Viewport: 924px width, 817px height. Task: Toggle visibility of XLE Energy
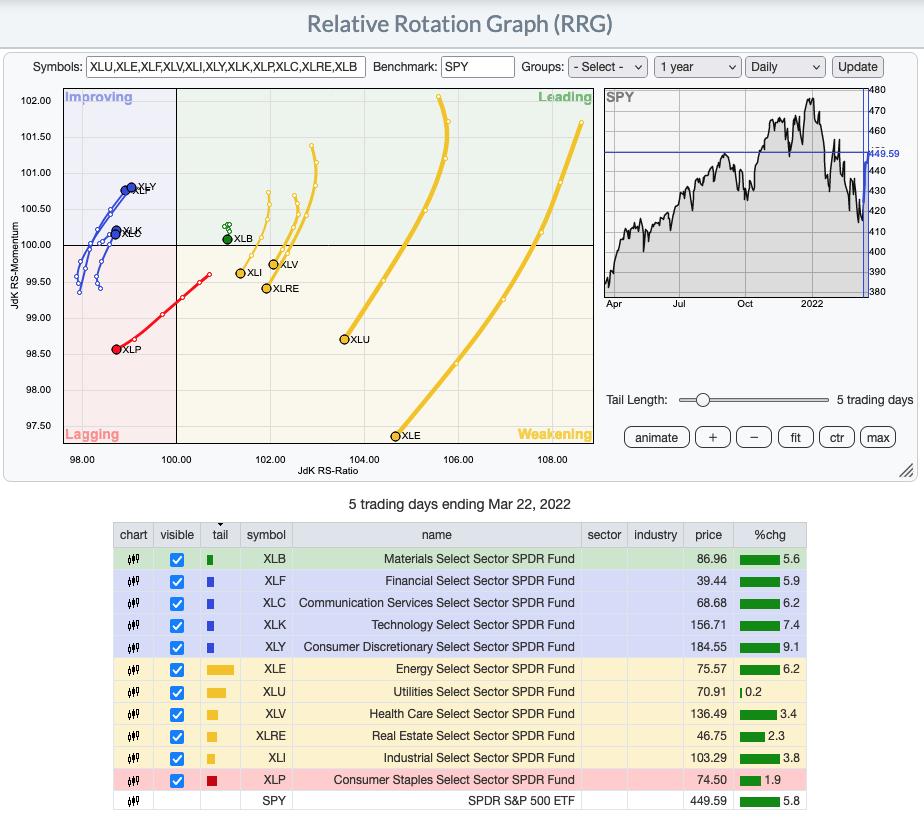[x=177, y=670]
